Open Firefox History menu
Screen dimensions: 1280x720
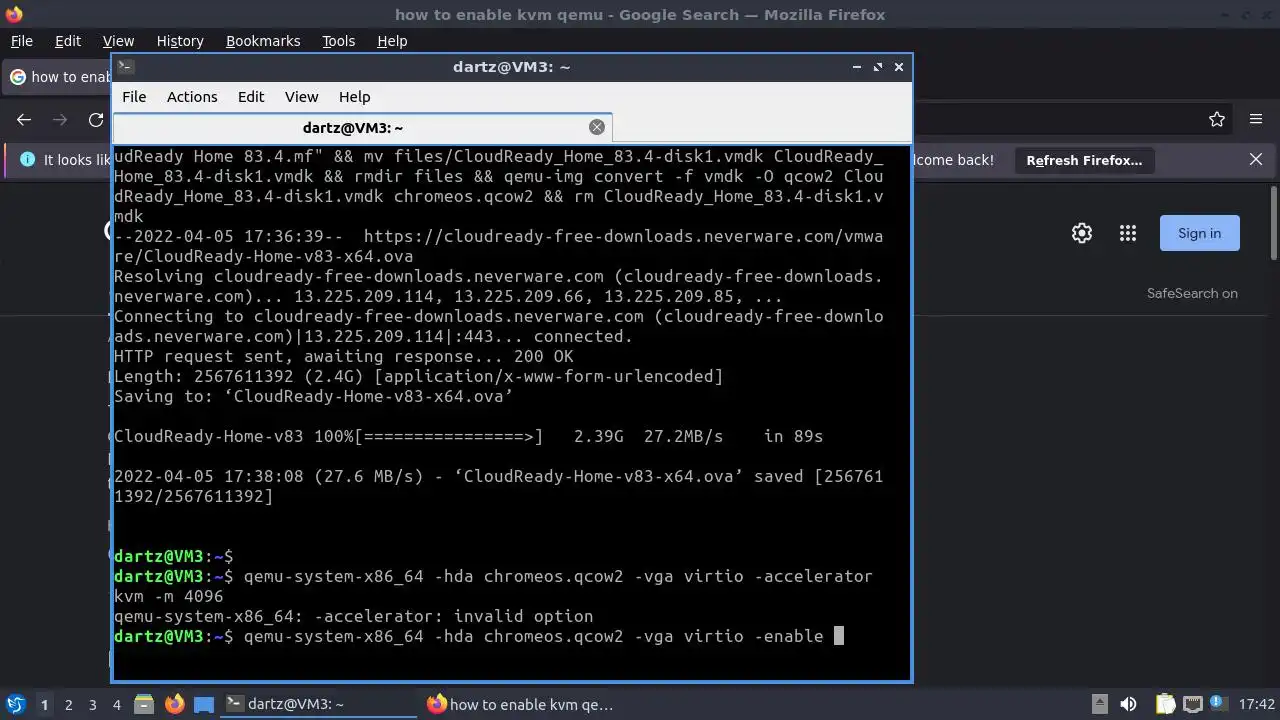(x=180, y=41)
